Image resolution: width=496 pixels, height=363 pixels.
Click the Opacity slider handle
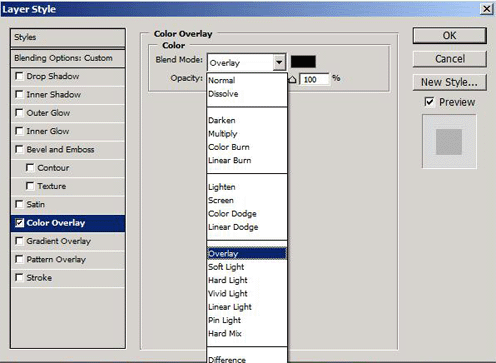click(x=292, y=79)
